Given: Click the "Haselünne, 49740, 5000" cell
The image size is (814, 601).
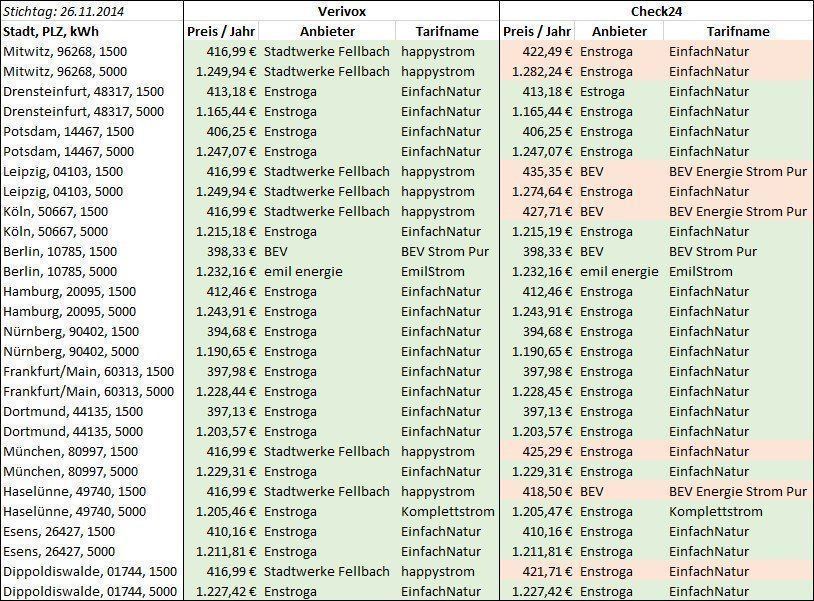Looking at the screenshot, I should click(x=75, y=511).
